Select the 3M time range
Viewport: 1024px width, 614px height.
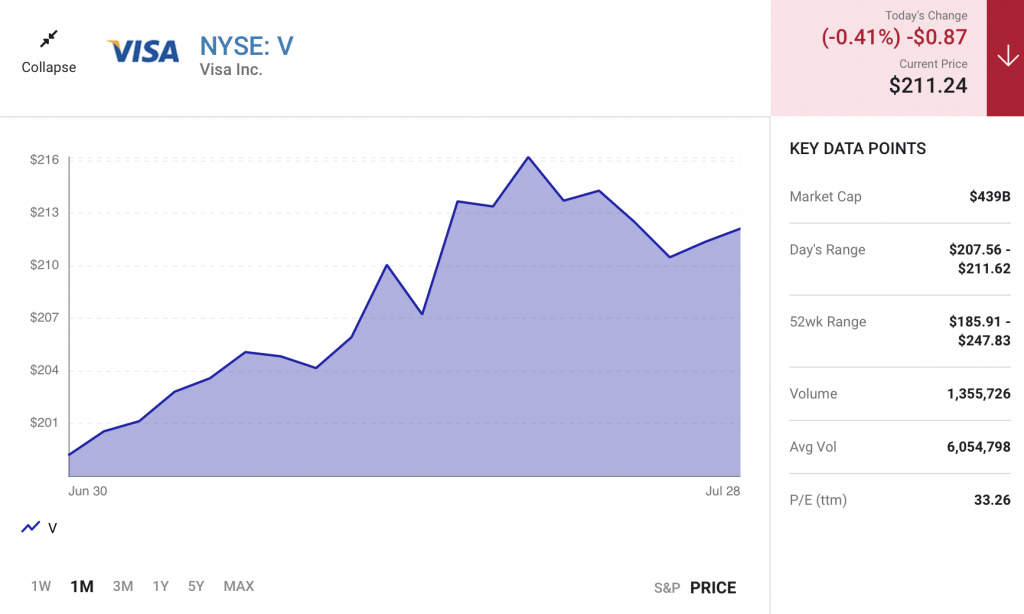tap(123, 587)
